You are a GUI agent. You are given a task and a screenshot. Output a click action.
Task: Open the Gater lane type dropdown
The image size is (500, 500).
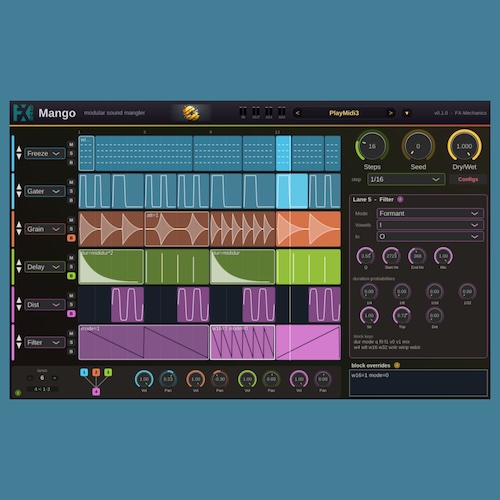(45, 191)
